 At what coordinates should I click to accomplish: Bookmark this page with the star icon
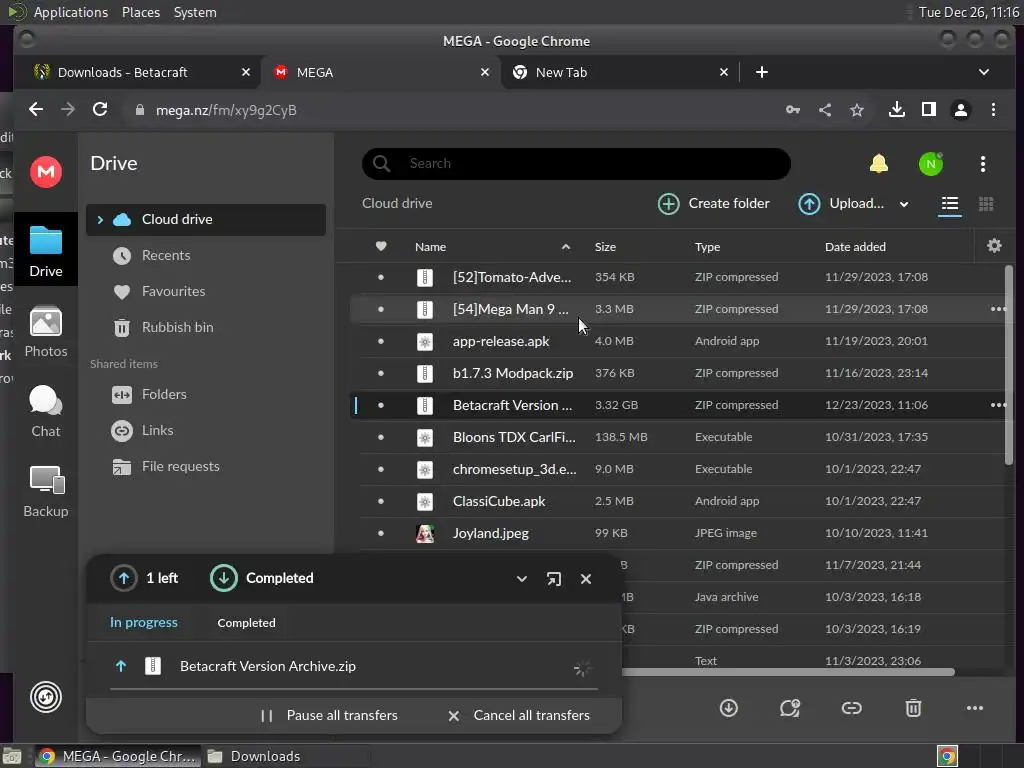[x=857, y=110]
